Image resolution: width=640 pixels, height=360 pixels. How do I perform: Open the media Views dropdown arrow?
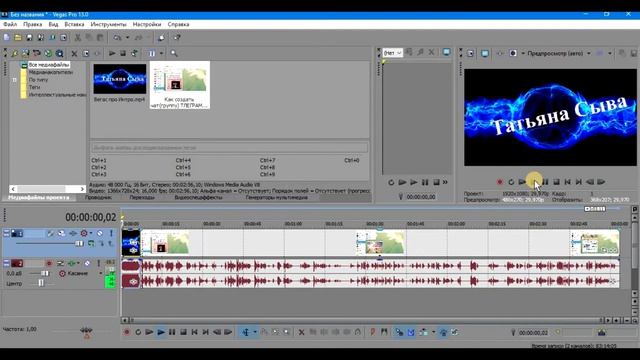click(x=161, y=53)
